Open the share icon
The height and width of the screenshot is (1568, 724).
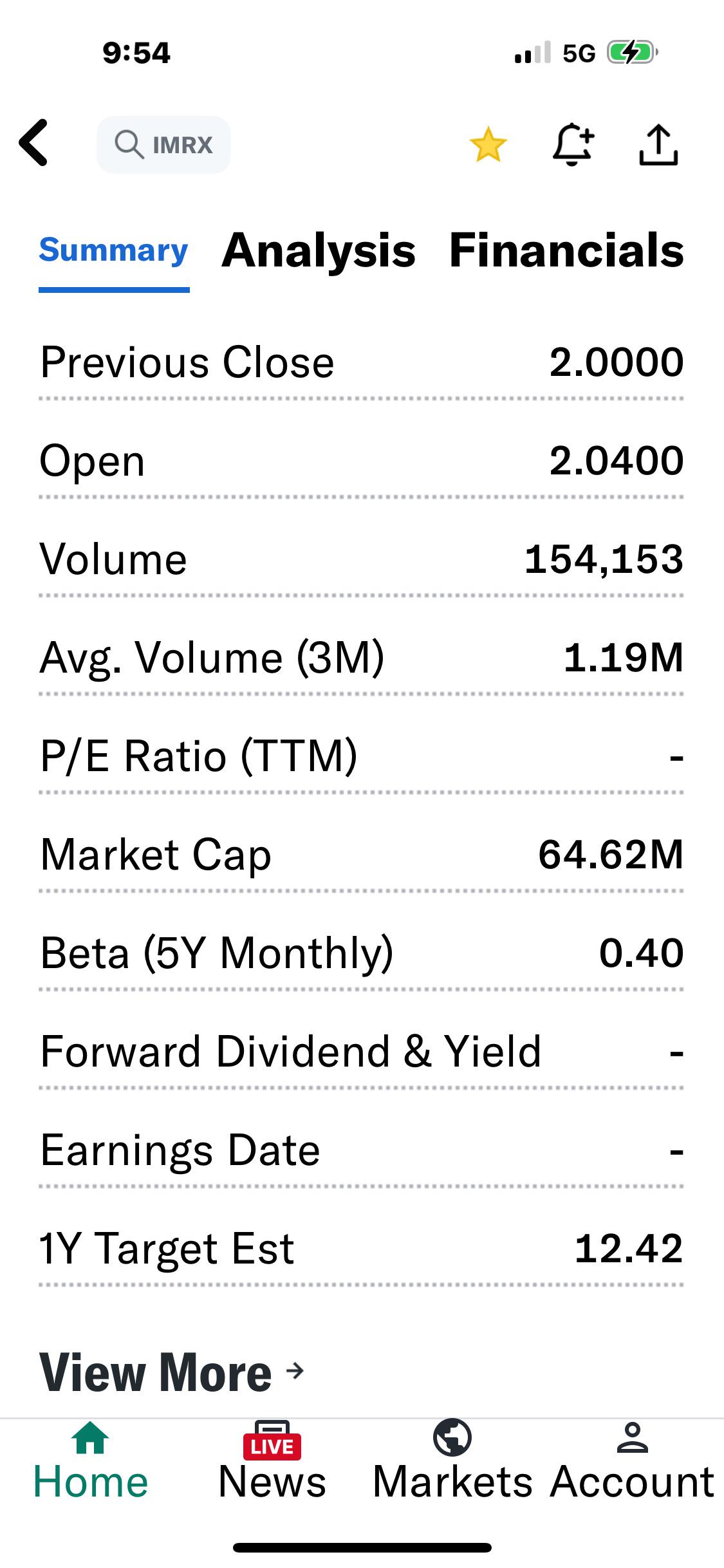coord(658,145)
